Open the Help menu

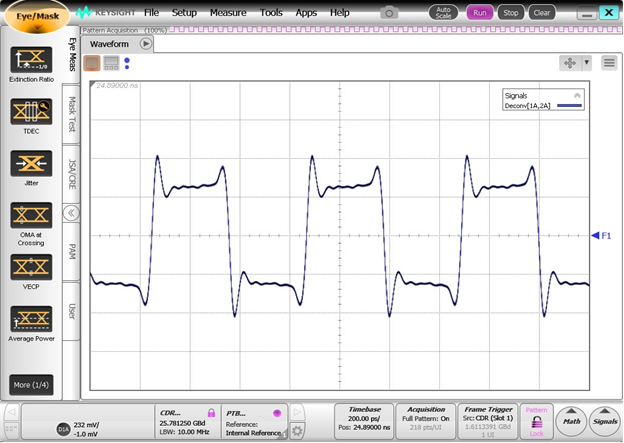pos(339,13)
